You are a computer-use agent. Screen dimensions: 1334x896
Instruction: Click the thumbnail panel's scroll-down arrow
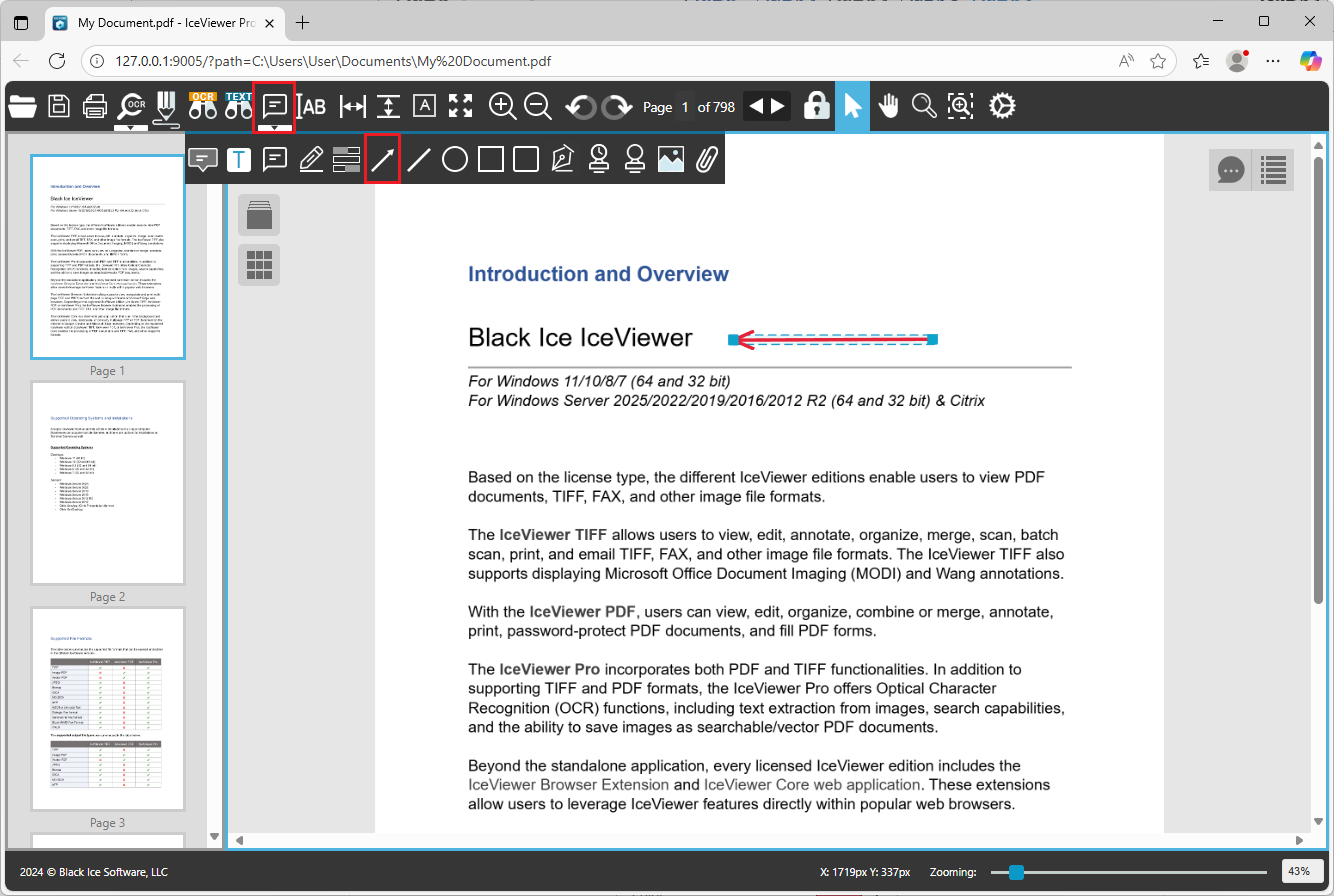click(213, 836)
